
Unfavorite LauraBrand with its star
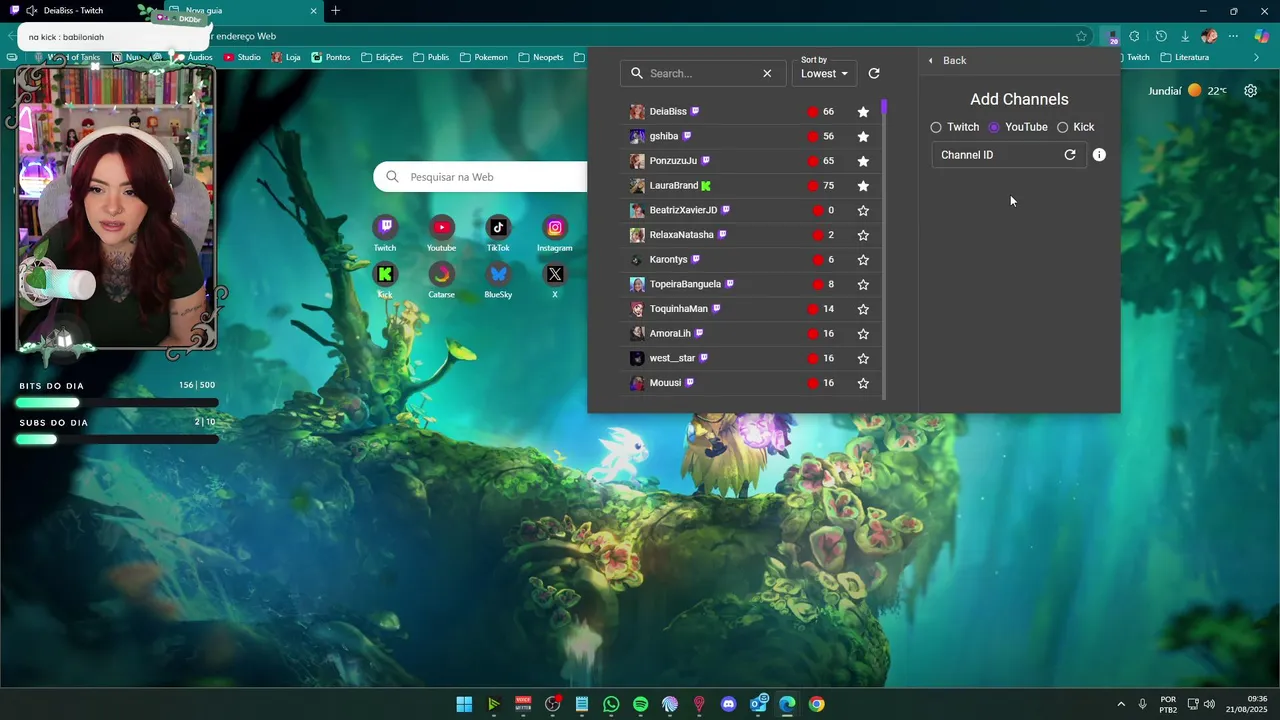863,186
